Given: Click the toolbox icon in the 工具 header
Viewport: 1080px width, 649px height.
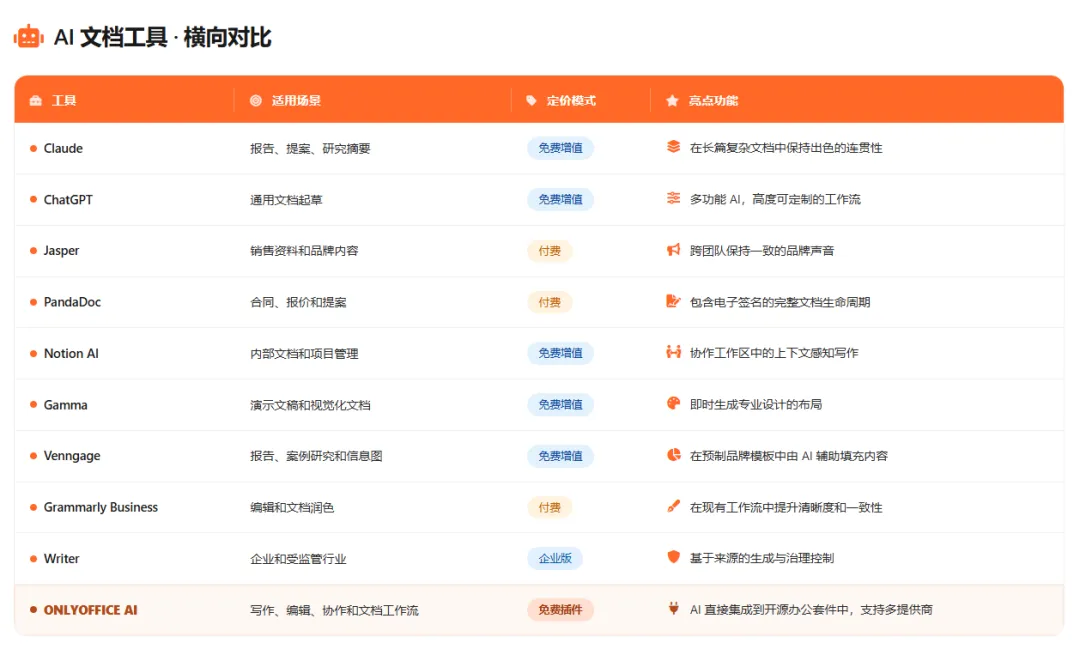Looking at the screenshot, I should tap(36, 101).
